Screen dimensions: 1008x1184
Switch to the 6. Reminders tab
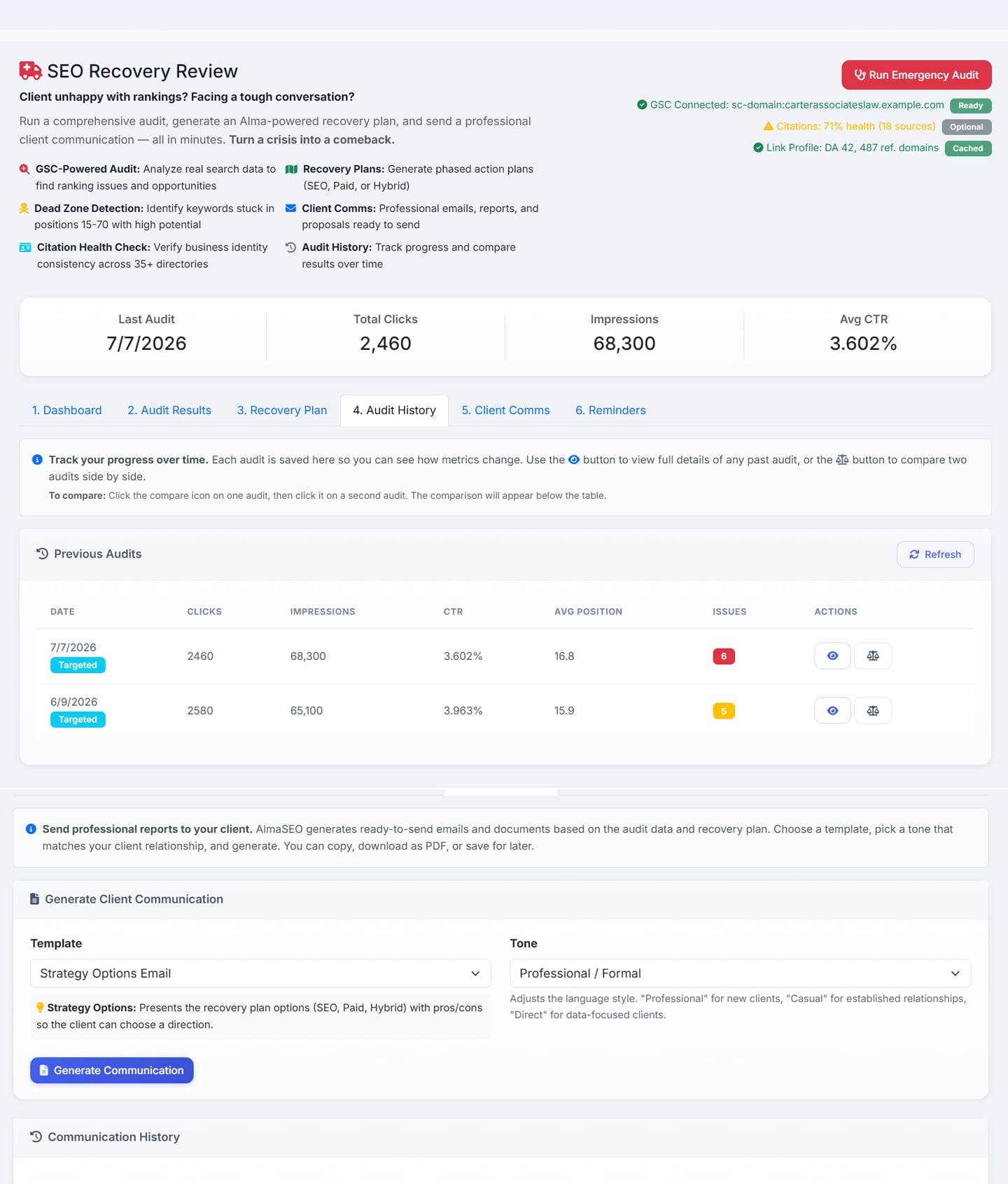point(610,410)
